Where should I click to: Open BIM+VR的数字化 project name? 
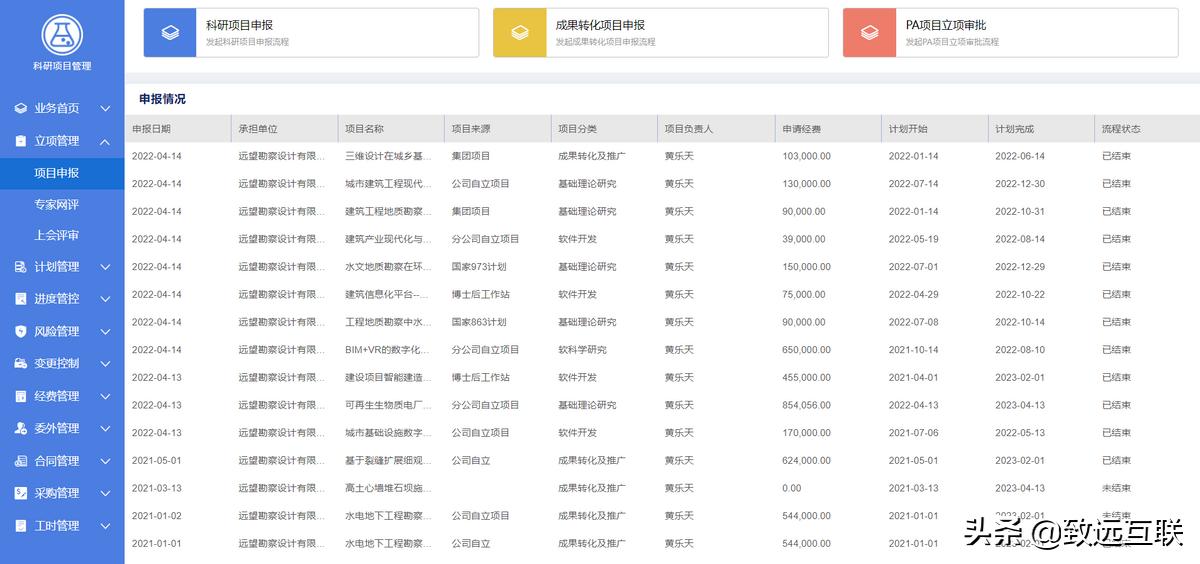388,350
